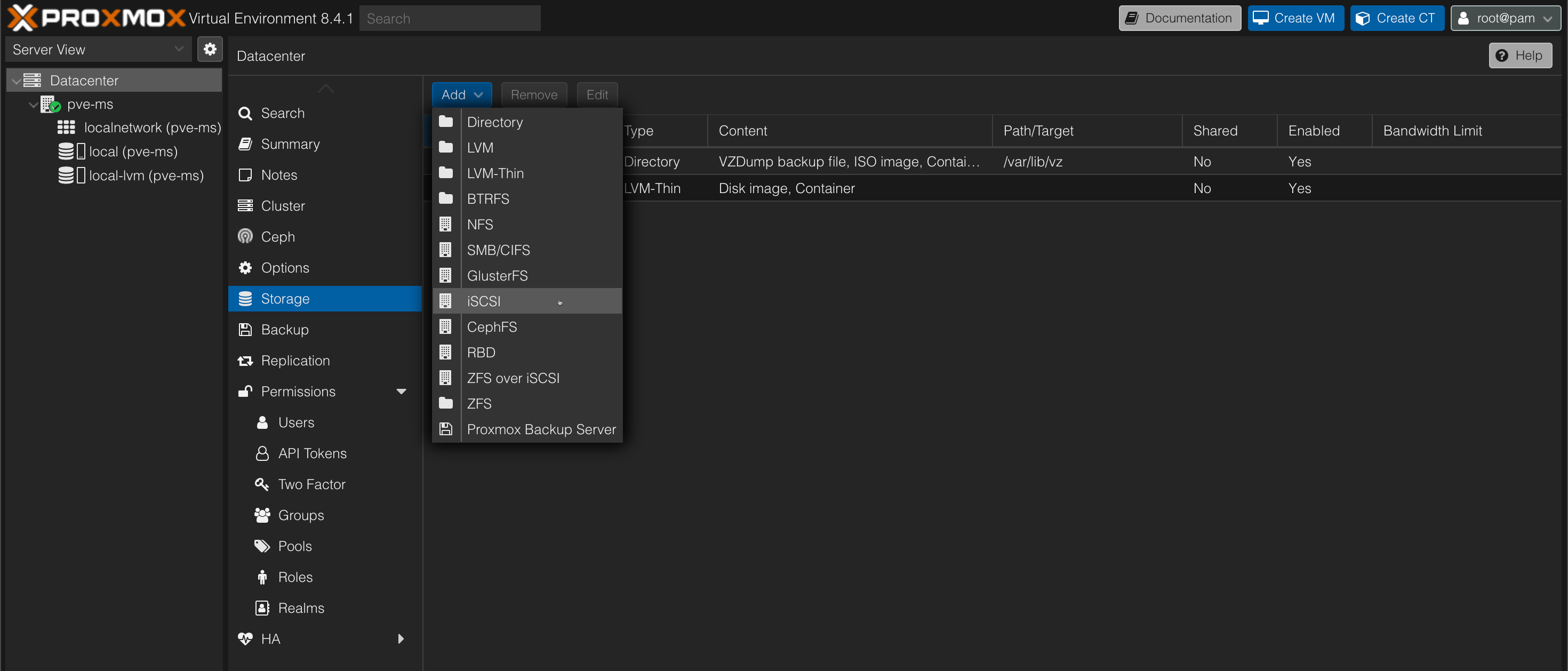Click the API Tokens user icon
This screenshot has height=671, width=1568.
[262, 453]
